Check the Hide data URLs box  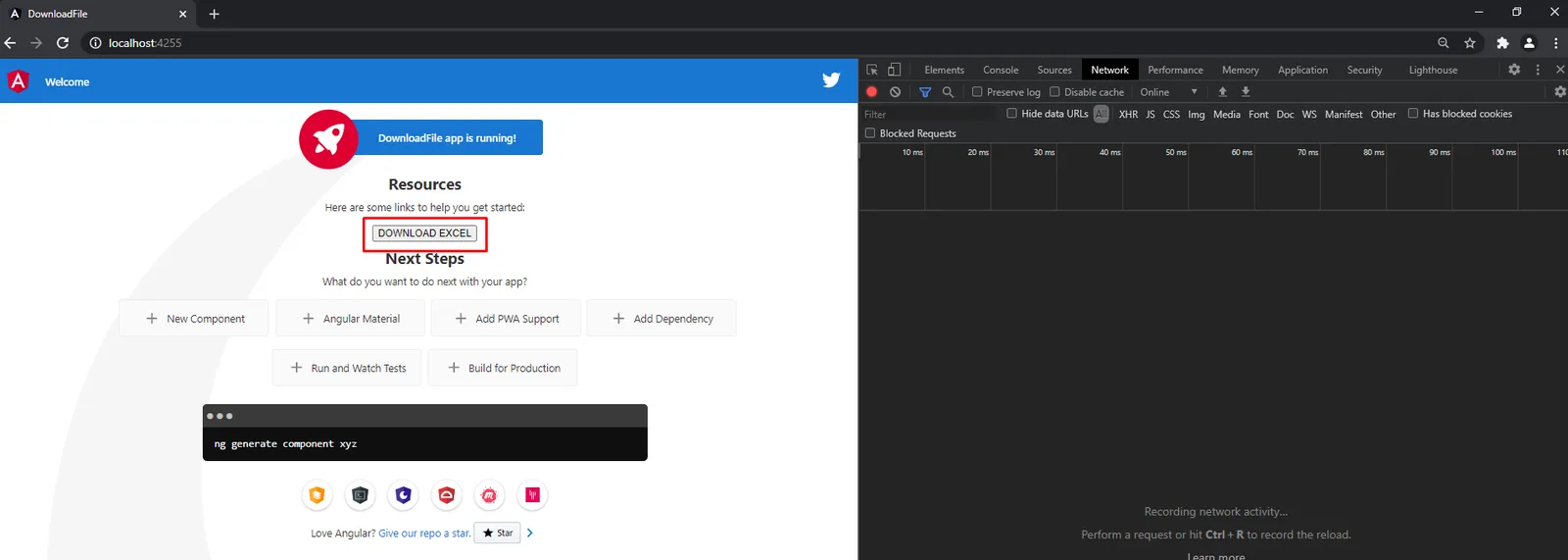tap(1011, 113)
